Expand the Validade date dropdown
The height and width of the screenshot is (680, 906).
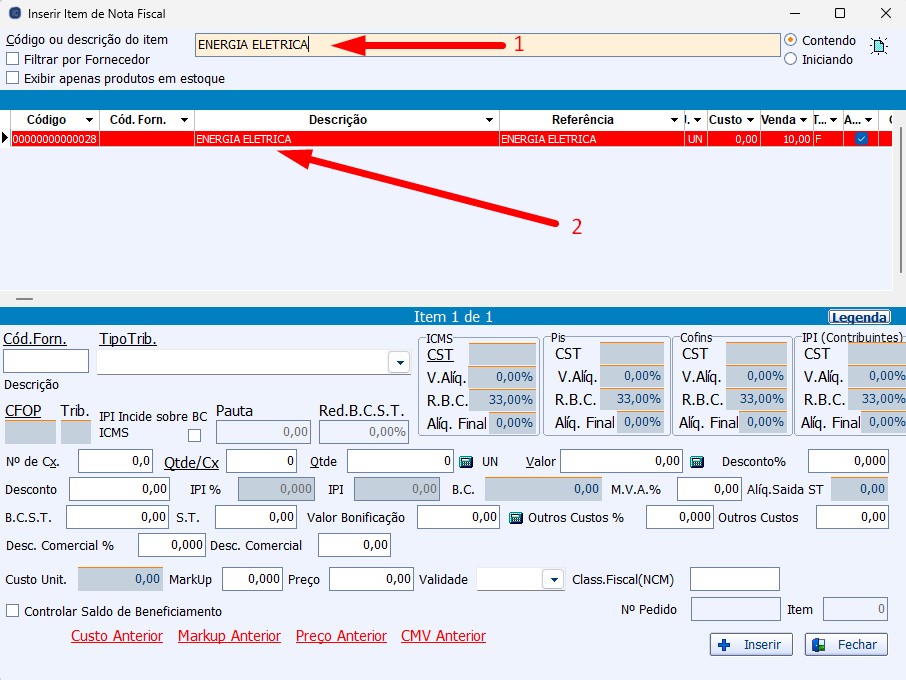click(x=553, y=580)
